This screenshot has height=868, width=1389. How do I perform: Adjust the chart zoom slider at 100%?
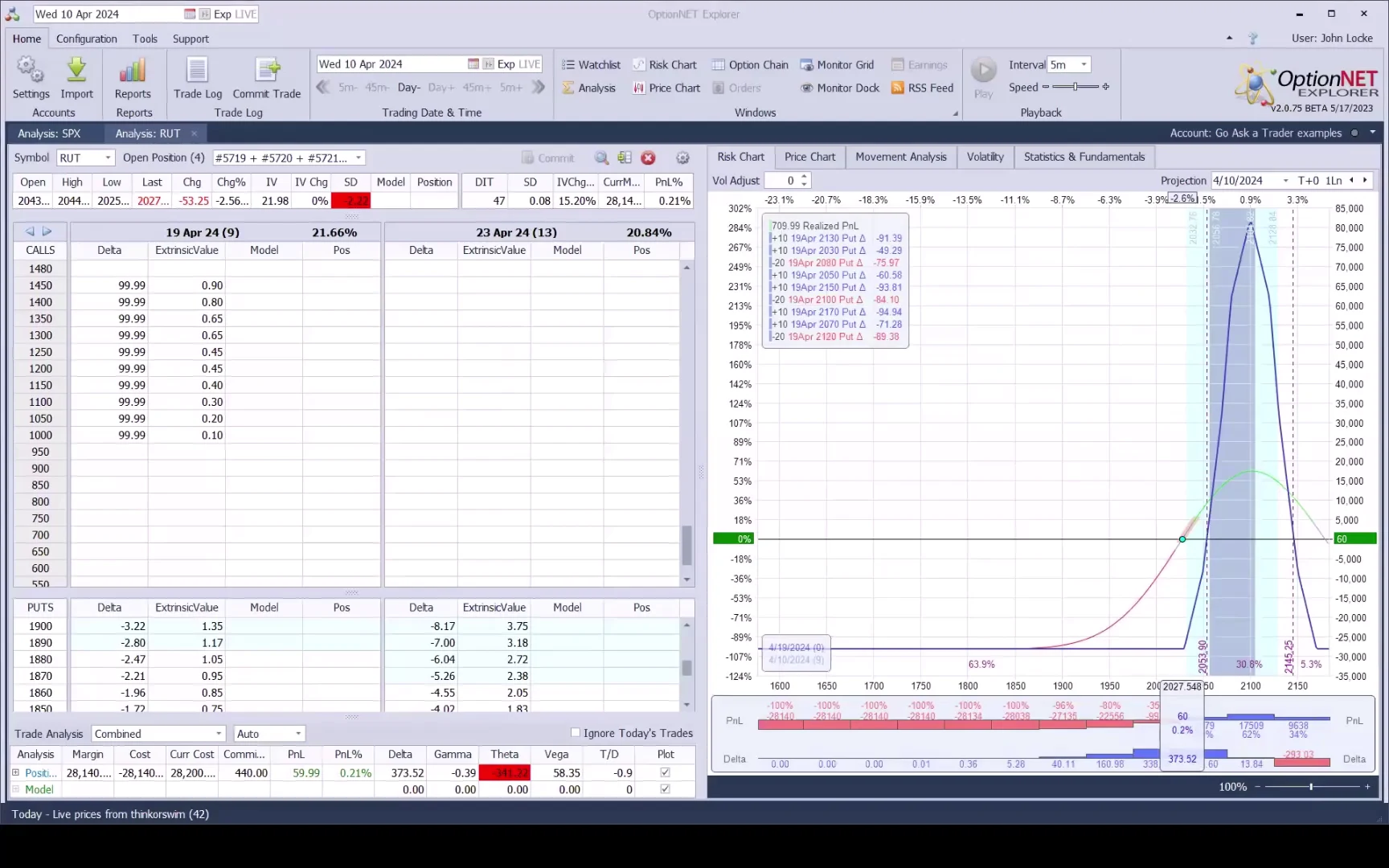(1312, 787)
